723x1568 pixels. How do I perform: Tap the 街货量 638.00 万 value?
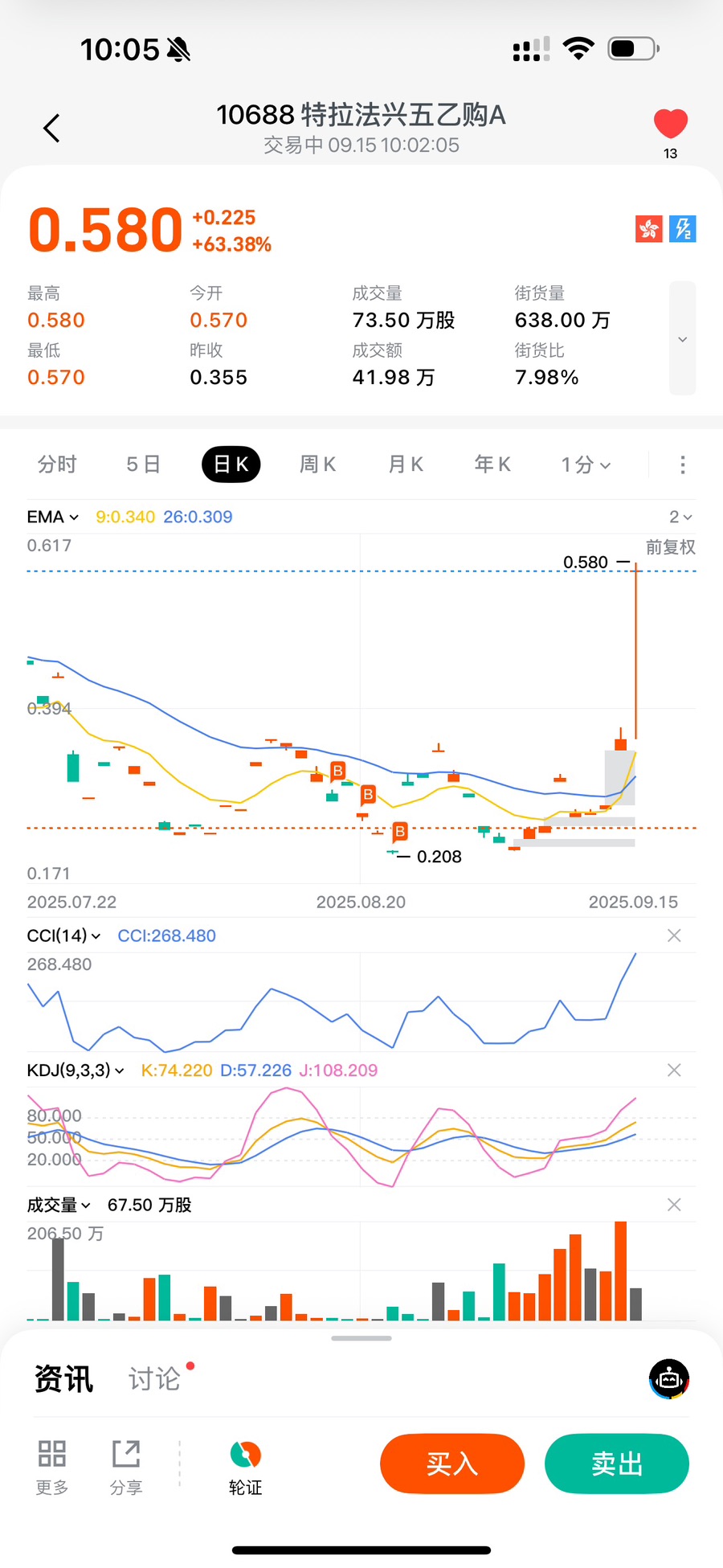(562, 321)
